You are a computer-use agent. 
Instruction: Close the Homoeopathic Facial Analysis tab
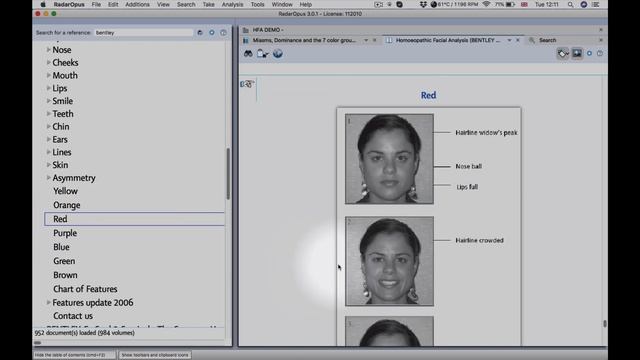click(518, 40)
